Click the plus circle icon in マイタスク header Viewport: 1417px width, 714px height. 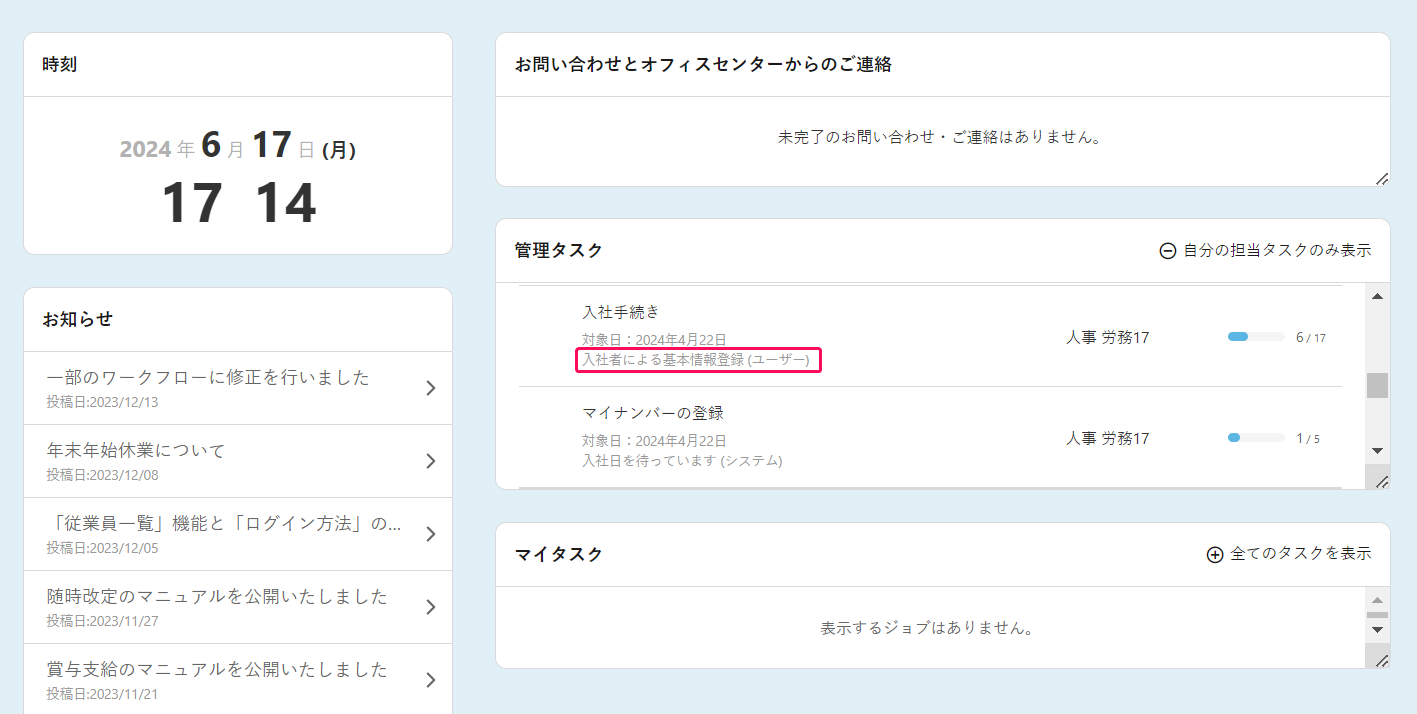(1215, 555)
